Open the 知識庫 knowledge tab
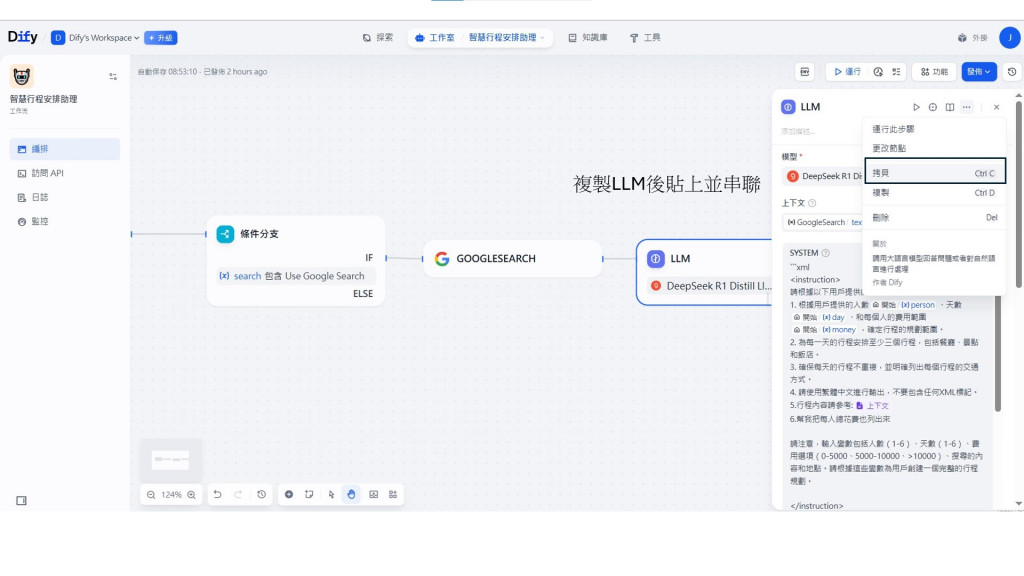This screenshot has width=1024, height=576. 588,38
